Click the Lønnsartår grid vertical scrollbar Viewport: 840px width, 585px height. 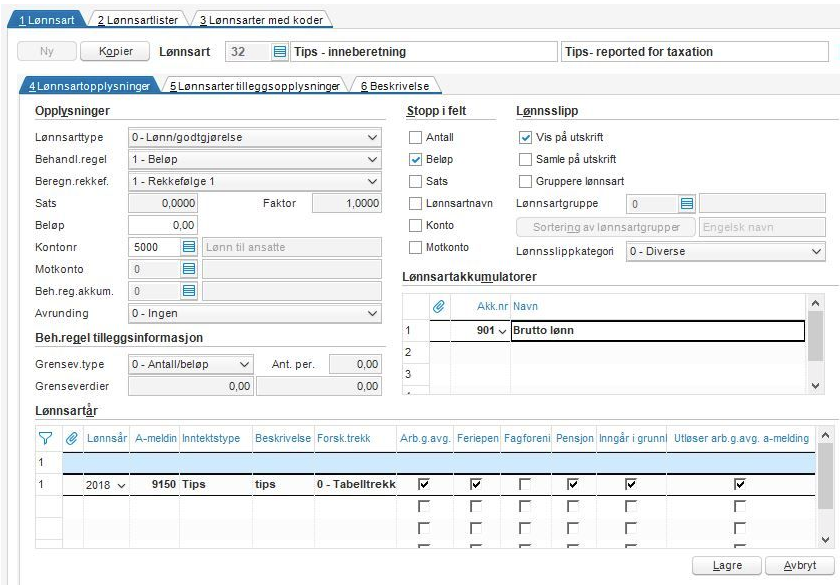[825, 487]
